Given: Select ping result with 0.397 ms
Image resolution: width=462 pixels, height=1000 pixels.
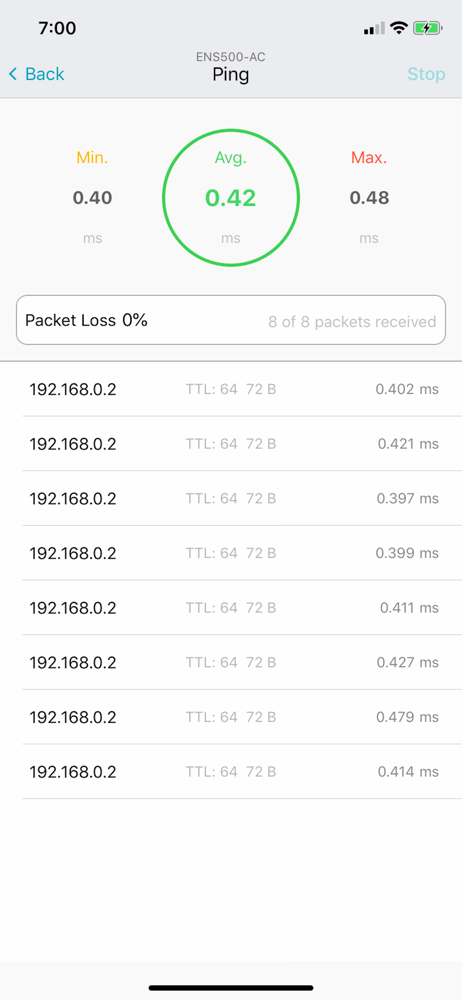Looking at the screenshot, I should 231,499.
